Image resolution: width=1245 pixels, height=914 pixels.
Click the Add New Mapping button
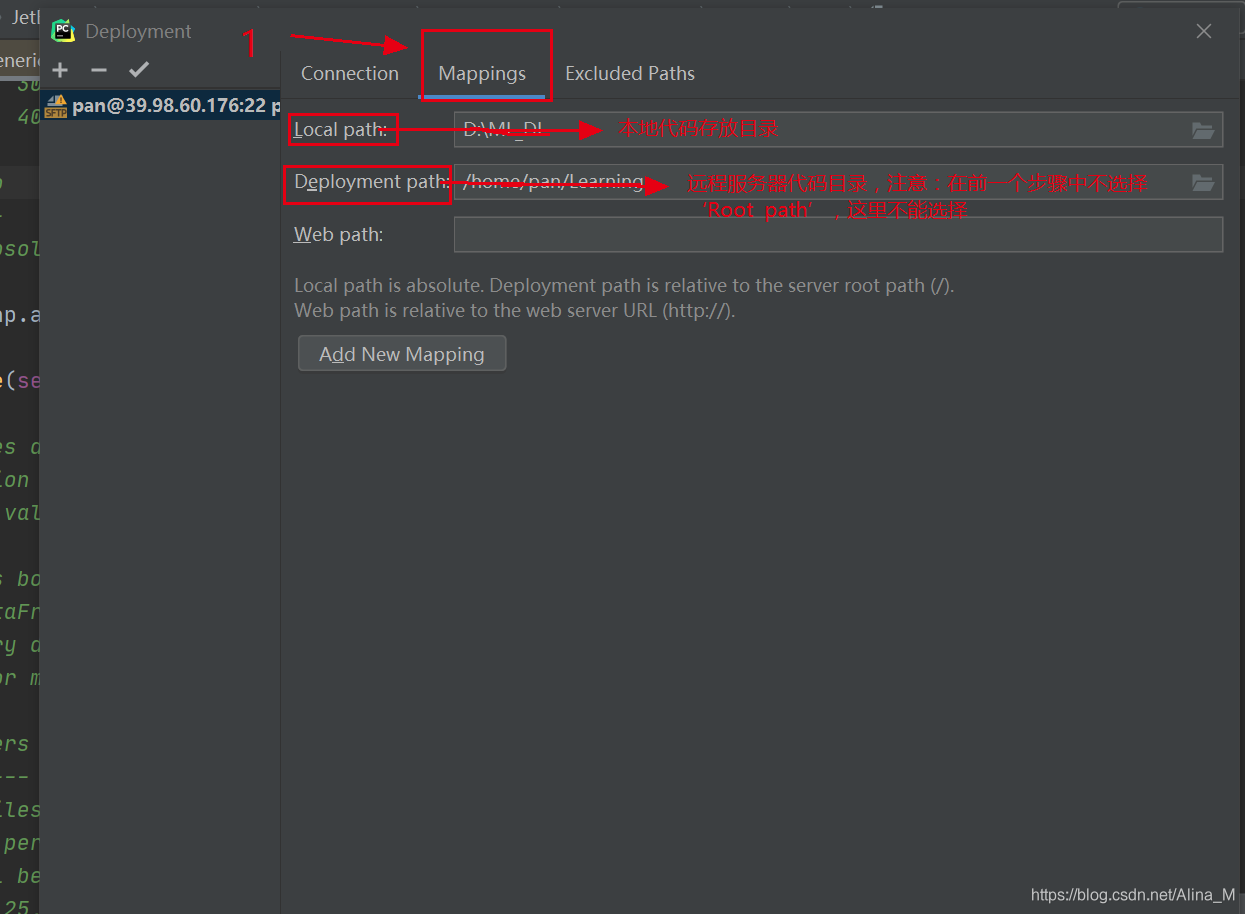coord(402,354)
